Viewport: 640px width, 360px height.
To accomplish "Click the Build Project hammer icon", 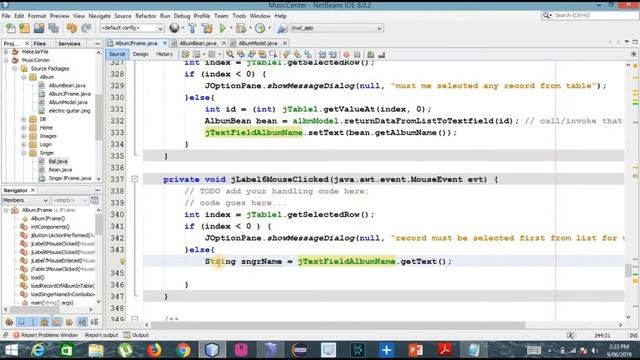I will tap(192, 28).
